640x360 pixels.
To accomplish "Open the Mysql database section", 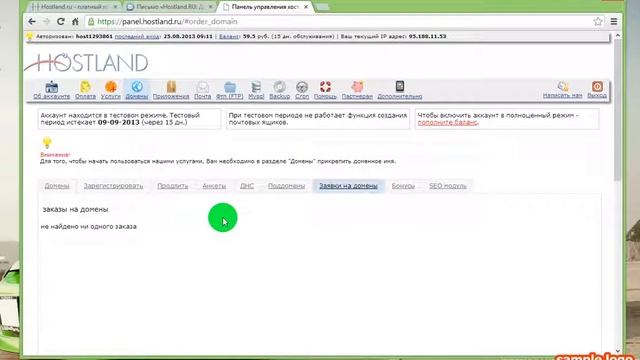I will [x=256, y=90].
